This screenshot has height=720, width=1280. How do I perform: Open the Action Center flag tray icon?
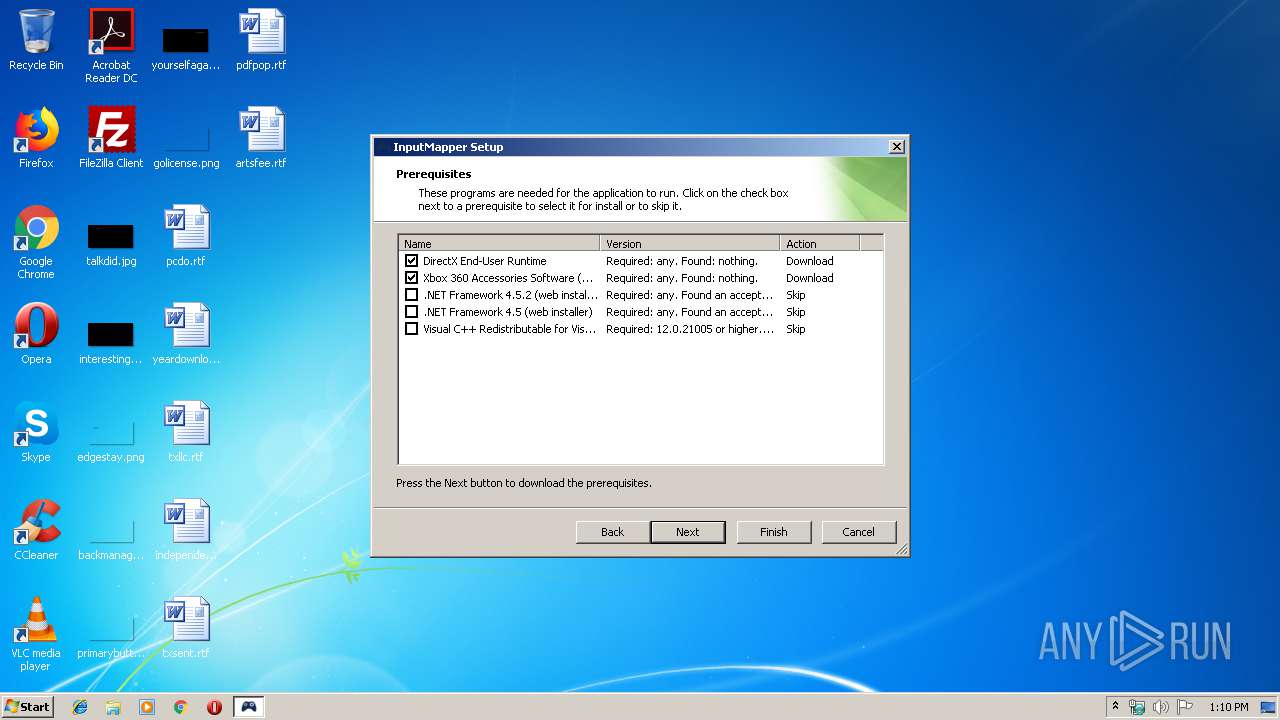point(1185,707)
